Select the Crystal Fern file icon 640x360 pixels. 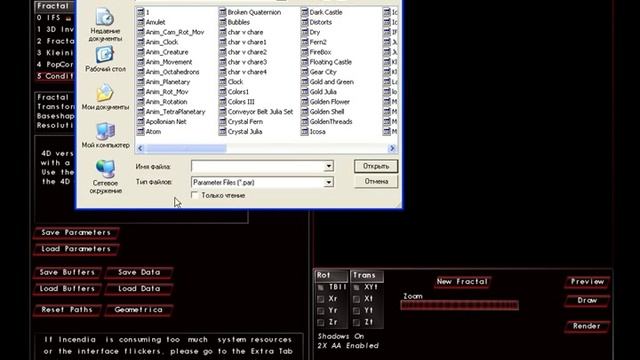(x=223, y=121)
